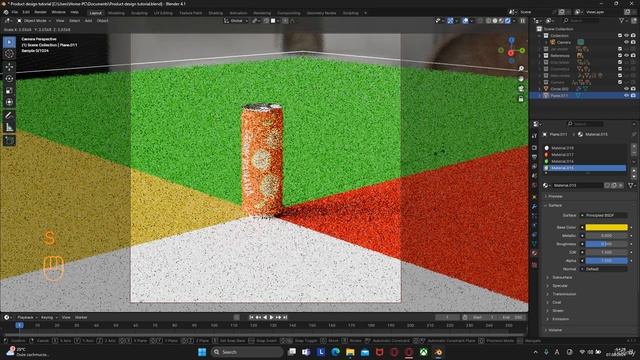Select the Rotate tool
Image resolution: width=640 pixels, height=360 pixels.
click(9, 78)
